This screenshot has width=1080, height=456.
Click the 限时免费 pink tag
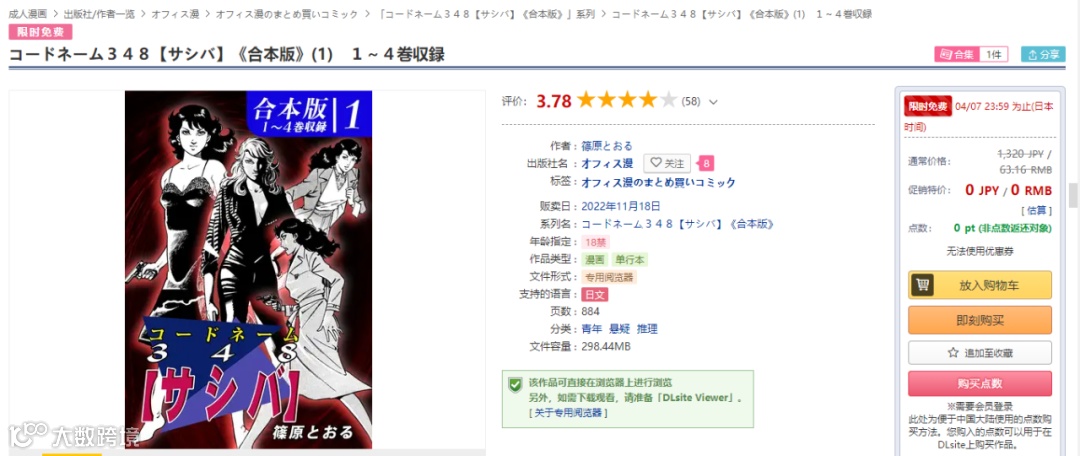pyautogui.click(x=40, y=32)
